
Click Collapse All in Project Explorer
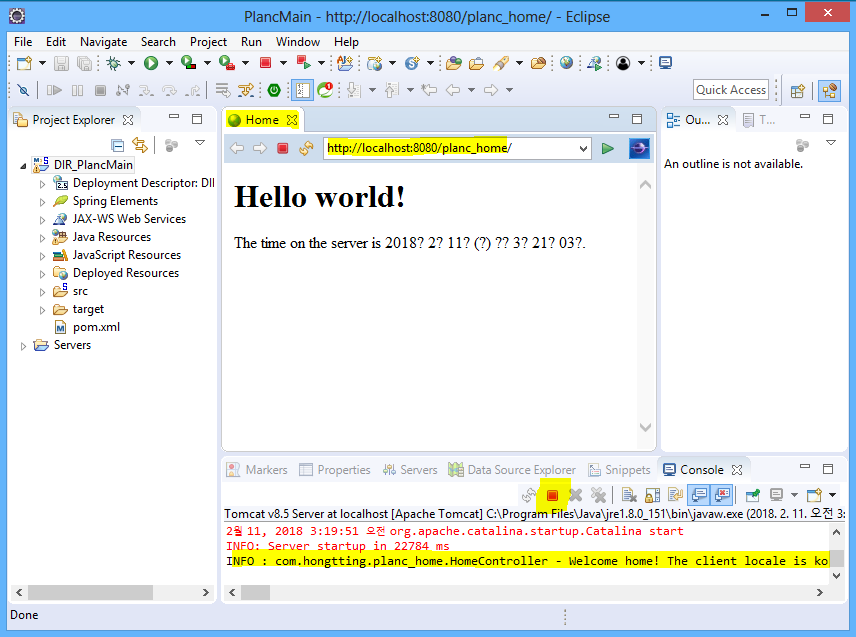click(118, 145)
